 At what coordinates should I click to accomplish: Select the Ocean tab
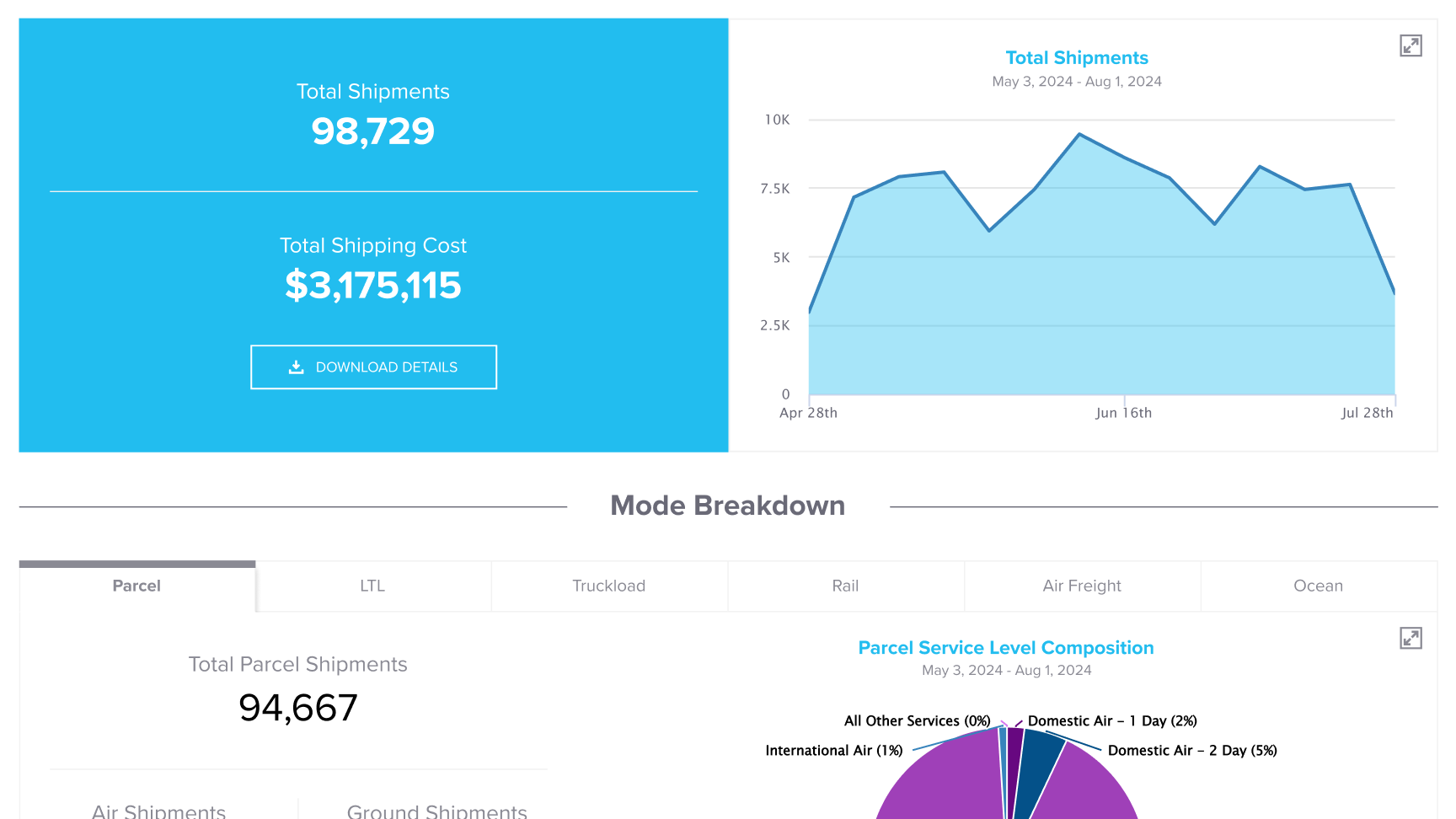1319,586
